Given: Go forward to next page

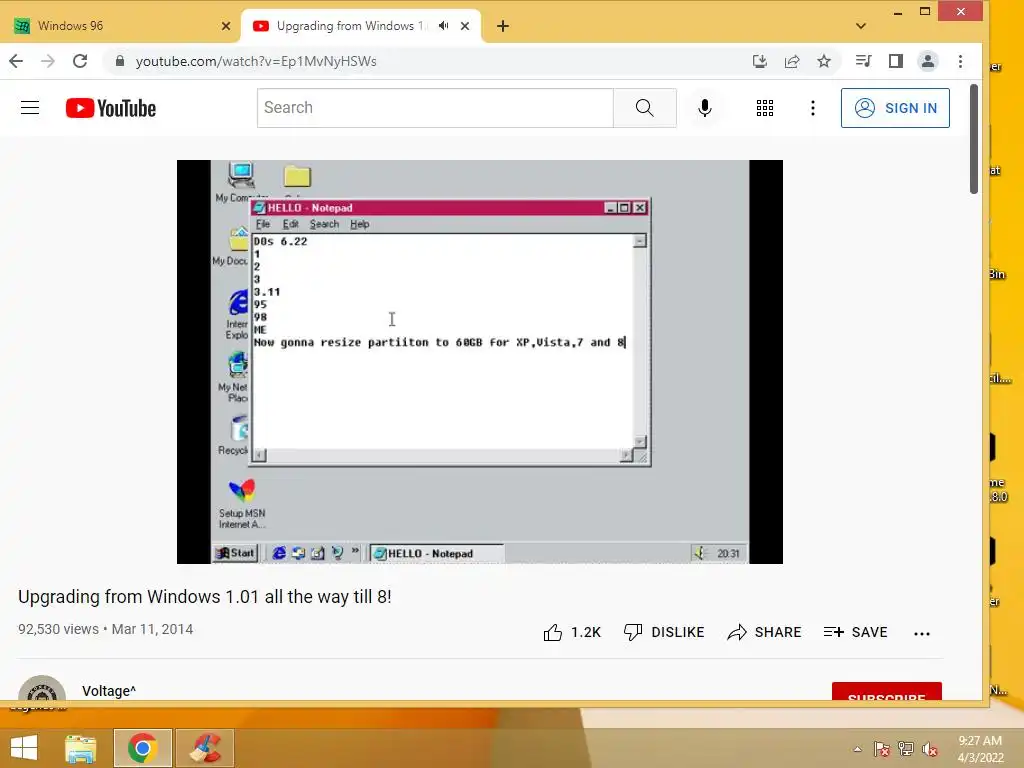Looking at the screenshot, I should 48,61.
